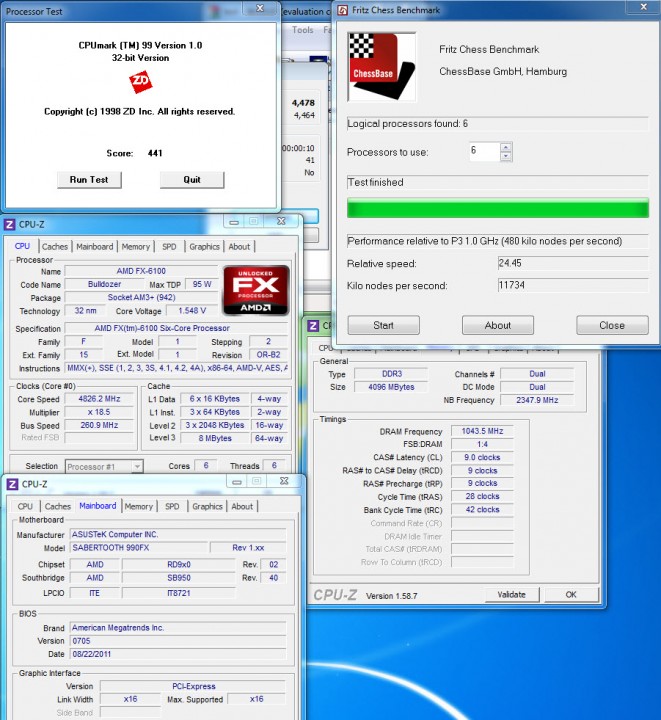Click the CPU-Z title icon of Mainboard window

[12, 484]
